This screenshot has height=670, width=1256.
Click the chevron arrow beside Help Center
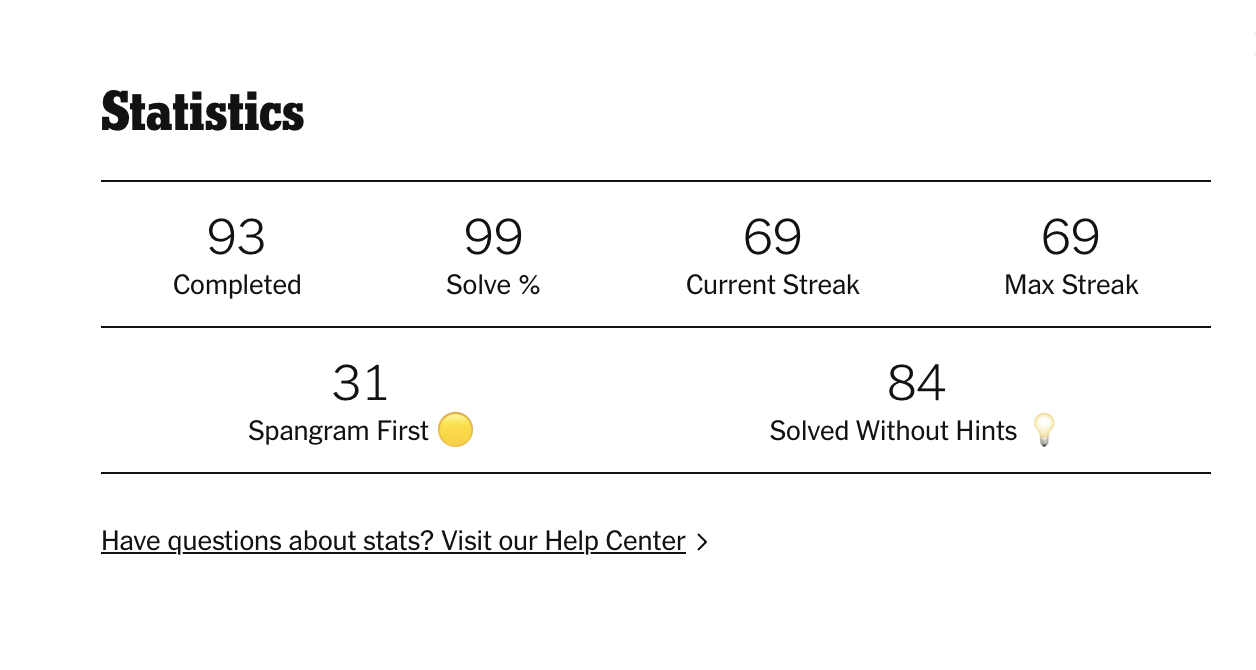click(x=702, y=542)
